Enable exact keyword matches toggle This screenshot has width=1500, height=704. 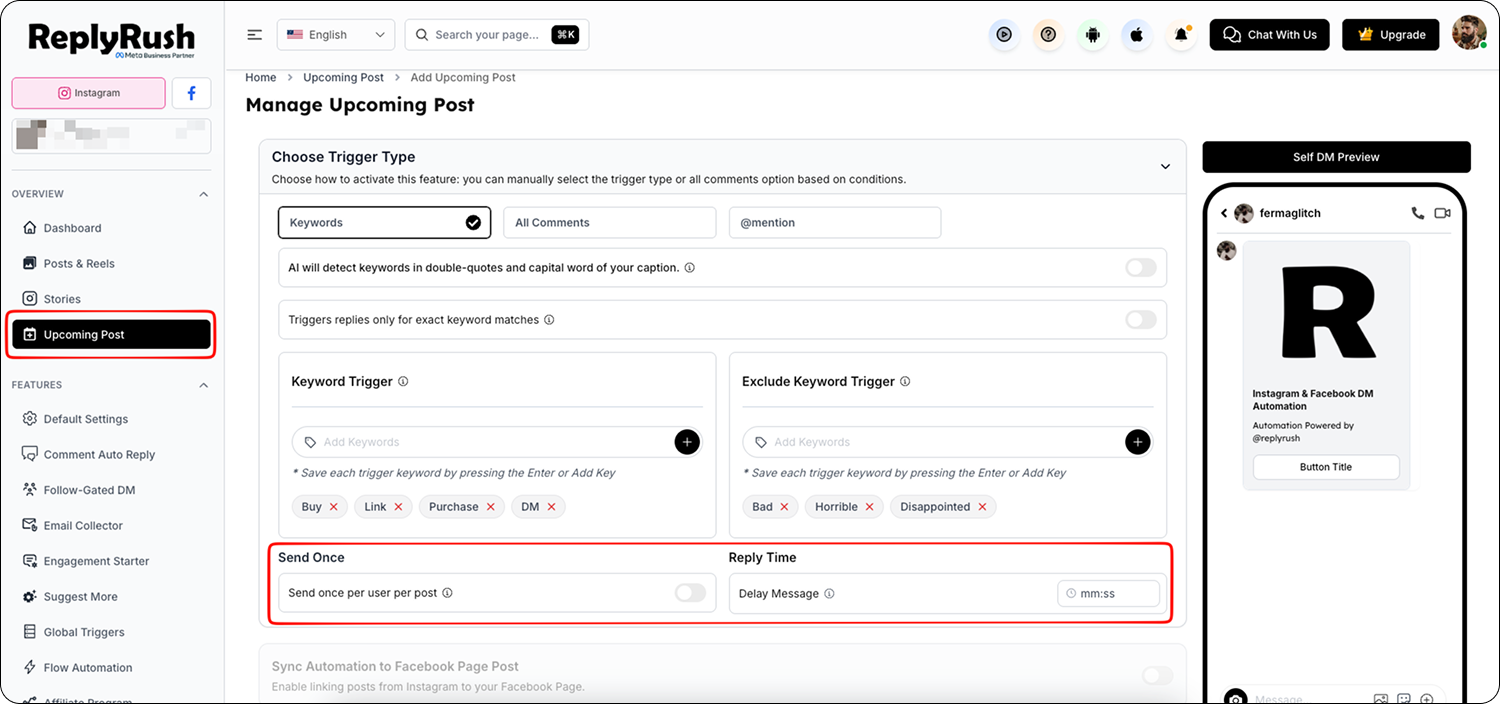[x=1141, y=320]
